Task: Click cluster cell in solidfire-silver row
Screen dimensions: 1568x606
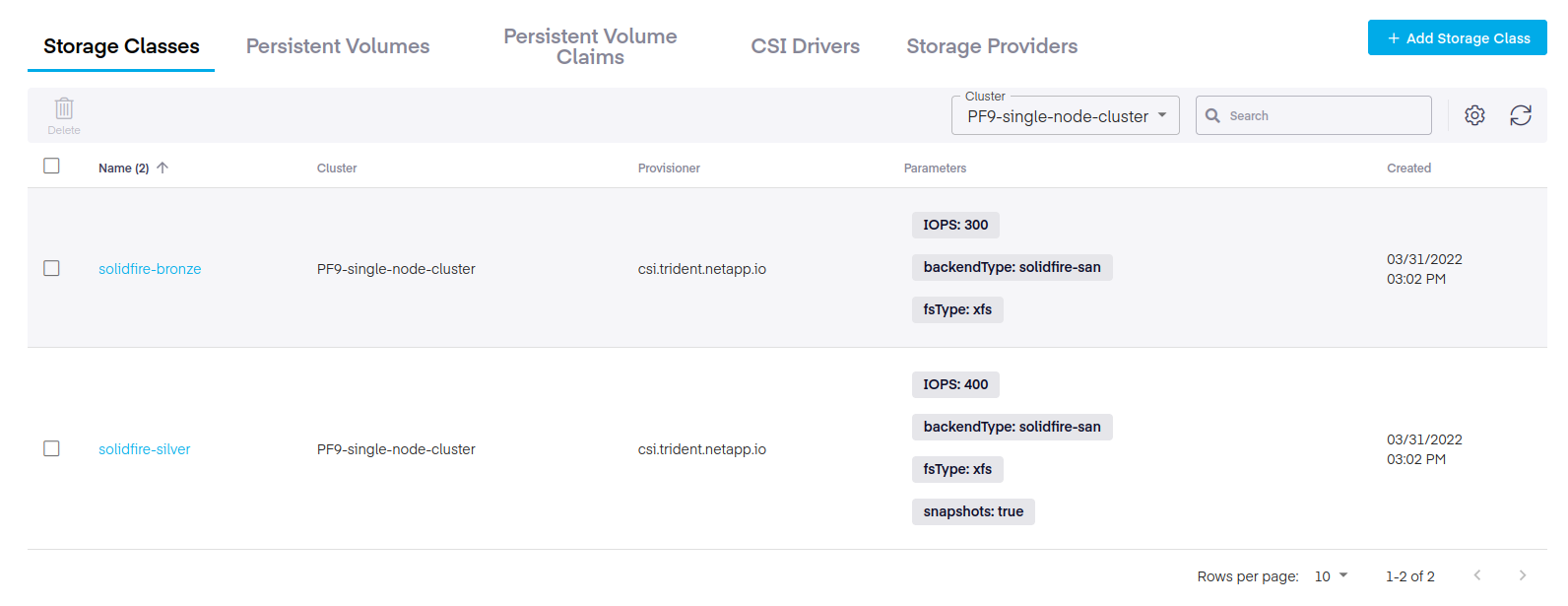Action: pos(396,449)
